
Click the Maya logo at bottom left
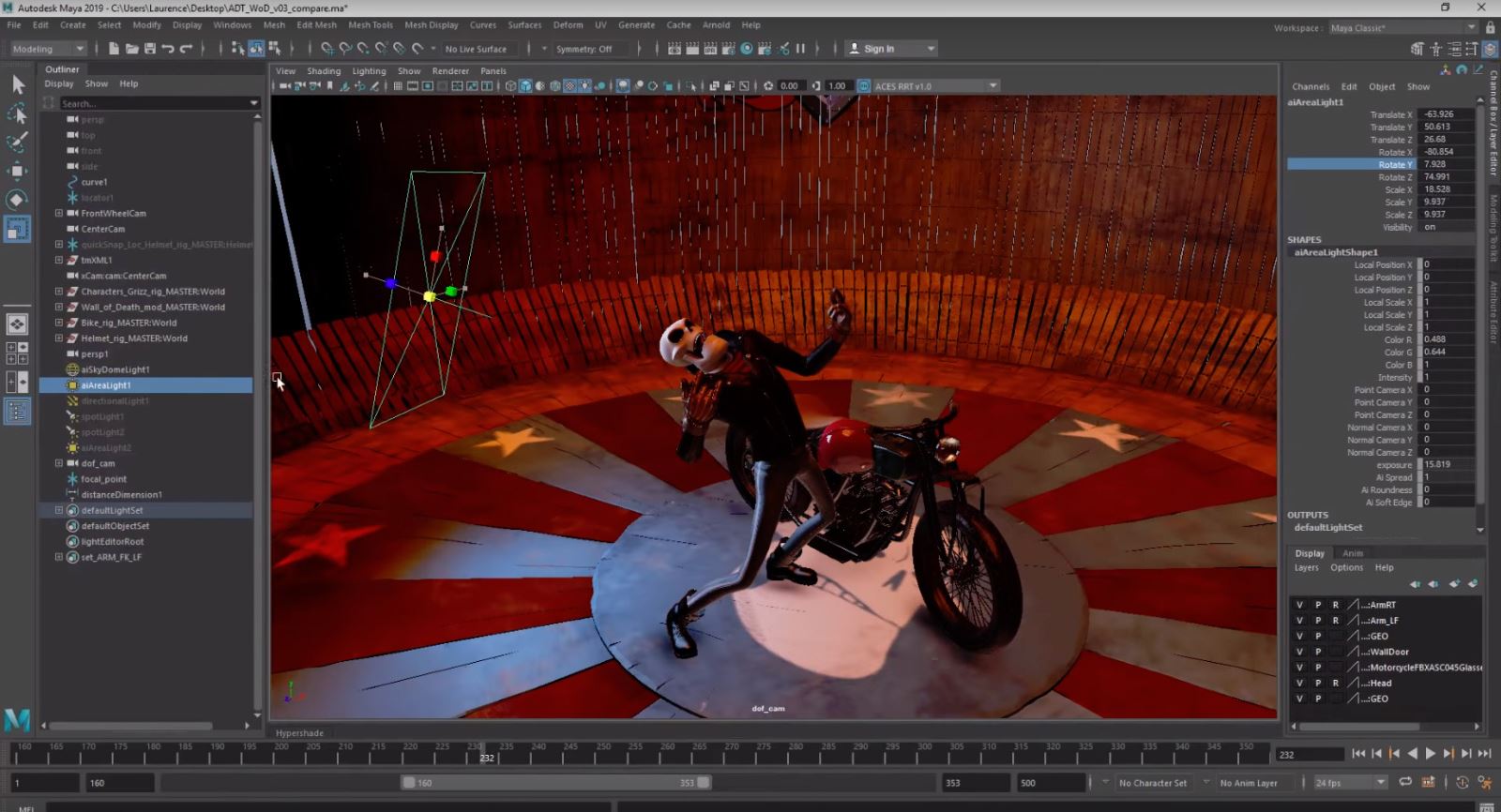click(x=17, y=720)
